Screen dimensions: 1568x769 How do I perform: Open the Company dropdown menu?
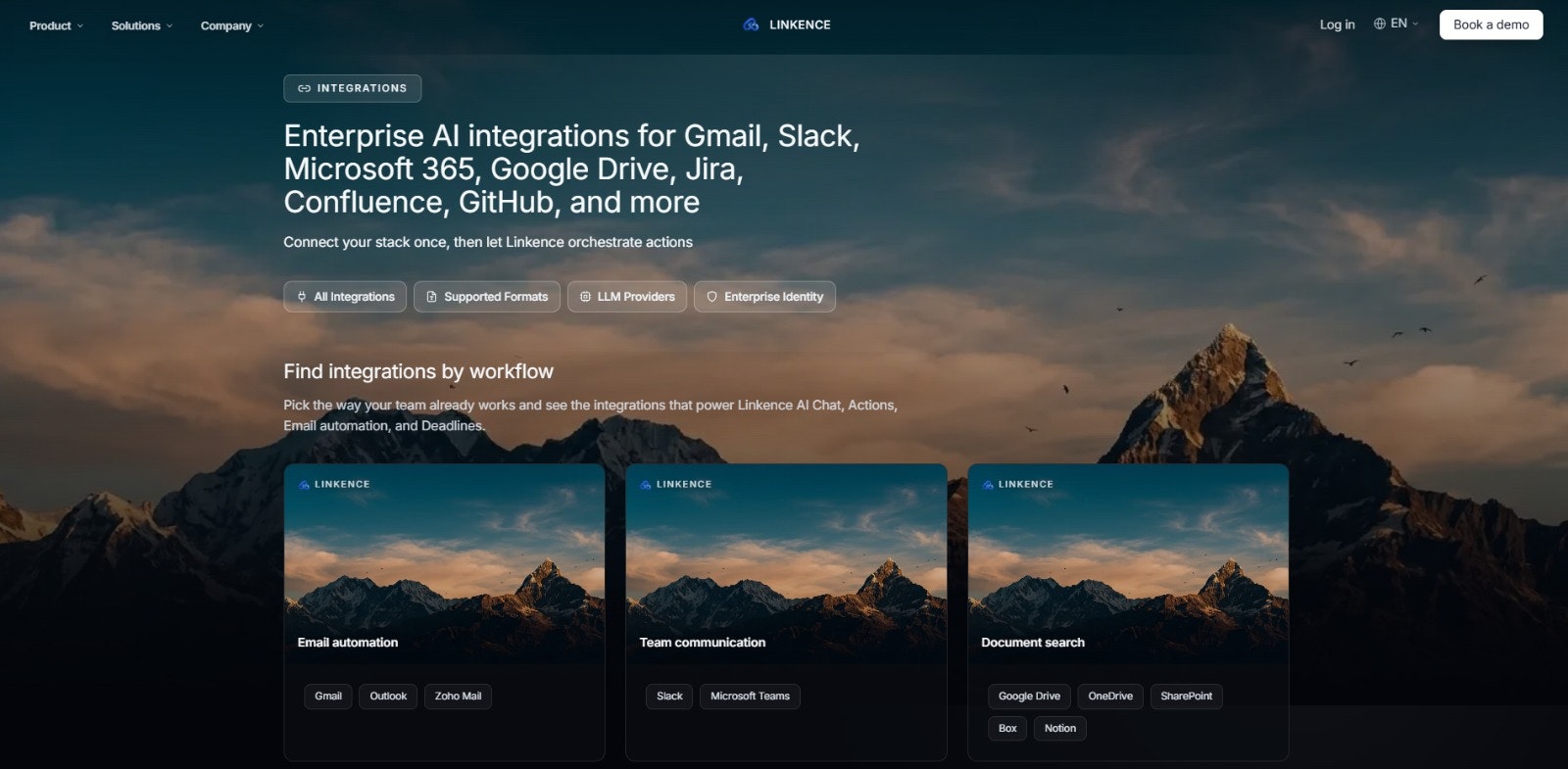(x=232, y=25)
